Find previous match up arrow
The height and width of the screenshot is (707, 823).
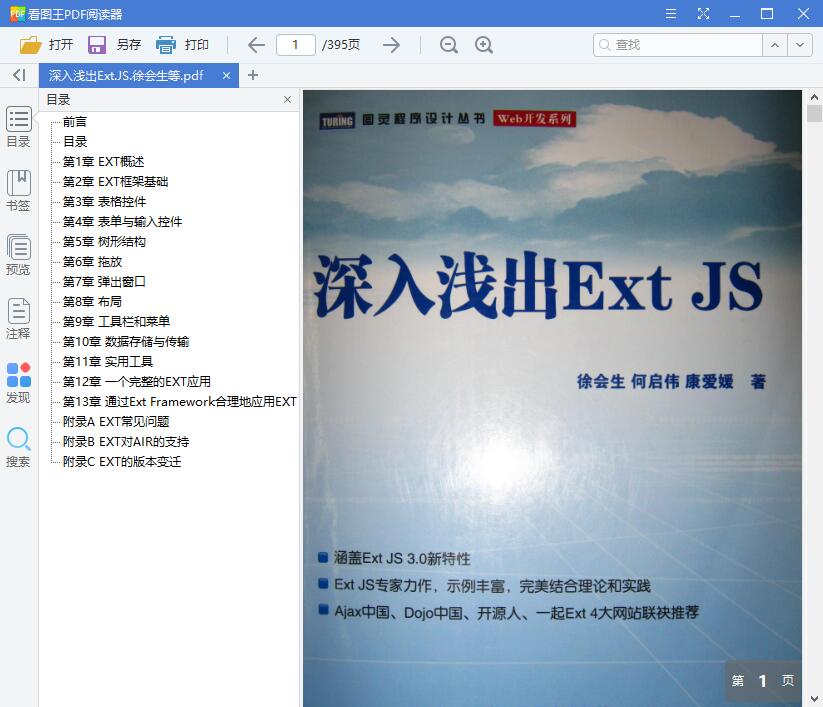pyautogui.click(x=775, y=45)
